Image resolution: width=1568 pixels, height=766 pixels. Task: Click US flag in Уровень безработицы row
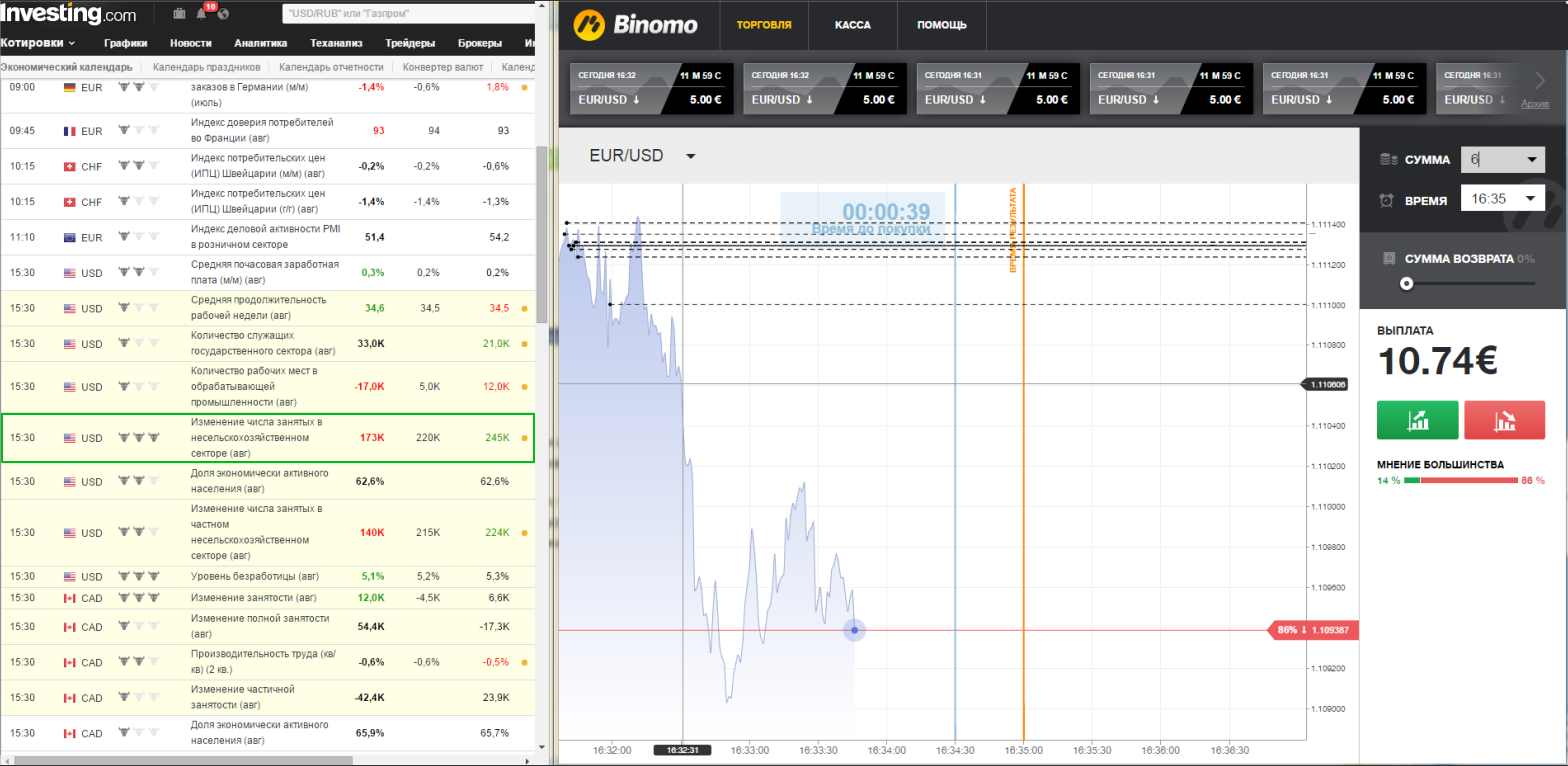(70, 577)
